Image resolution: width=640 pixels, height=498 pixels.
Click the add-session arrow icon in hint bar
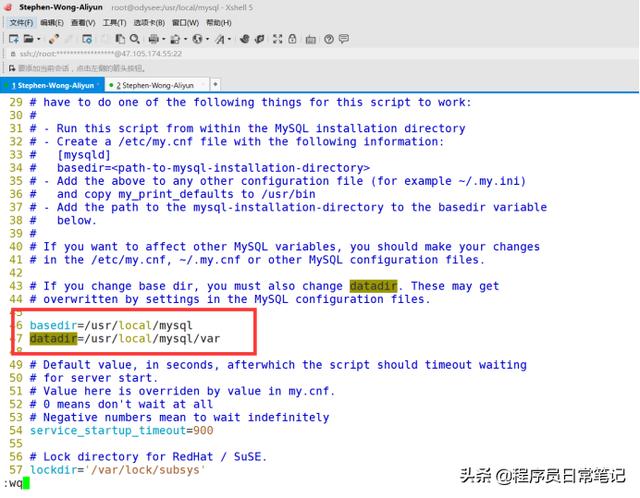[12, 68]
